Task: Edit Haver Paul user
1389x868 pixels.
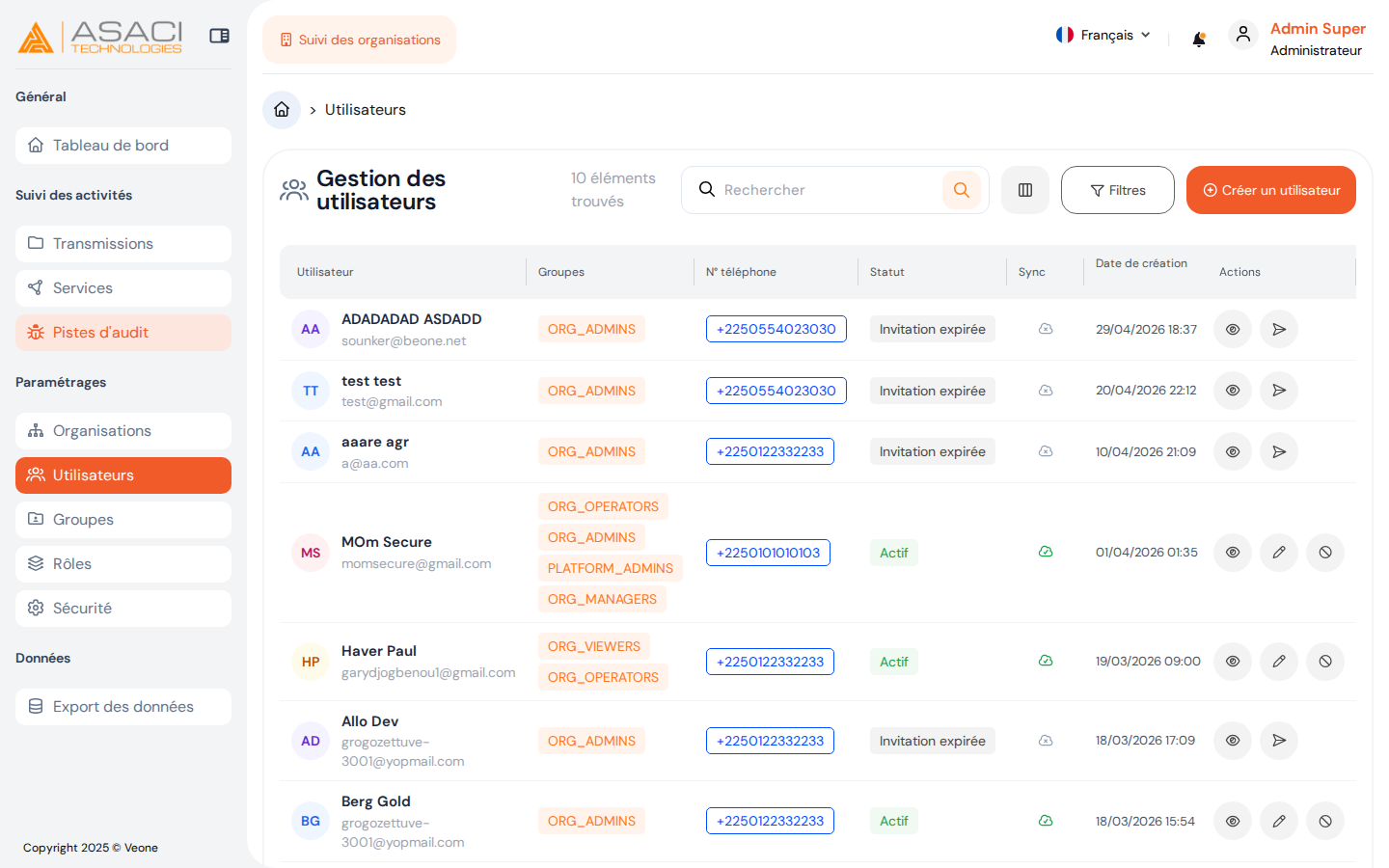Action: click(x=1279, y=662)
